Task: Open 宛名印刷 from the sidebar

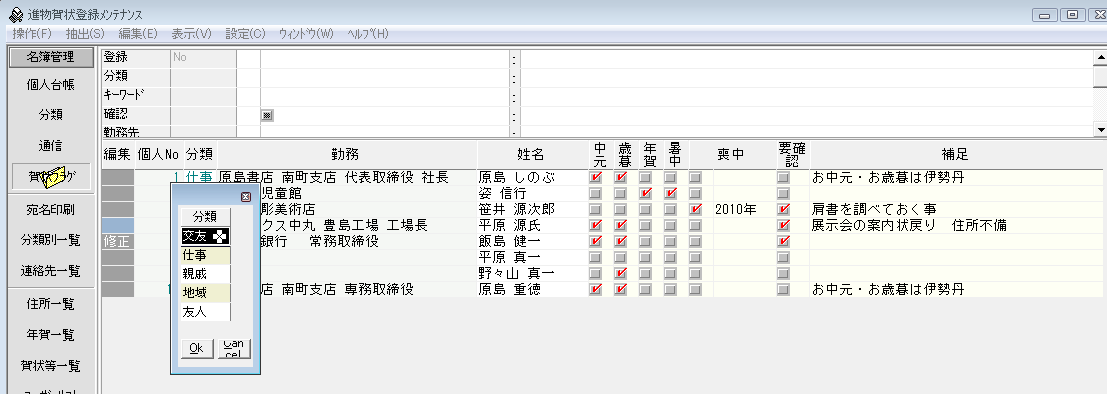Action: click(x=50, y=210)
